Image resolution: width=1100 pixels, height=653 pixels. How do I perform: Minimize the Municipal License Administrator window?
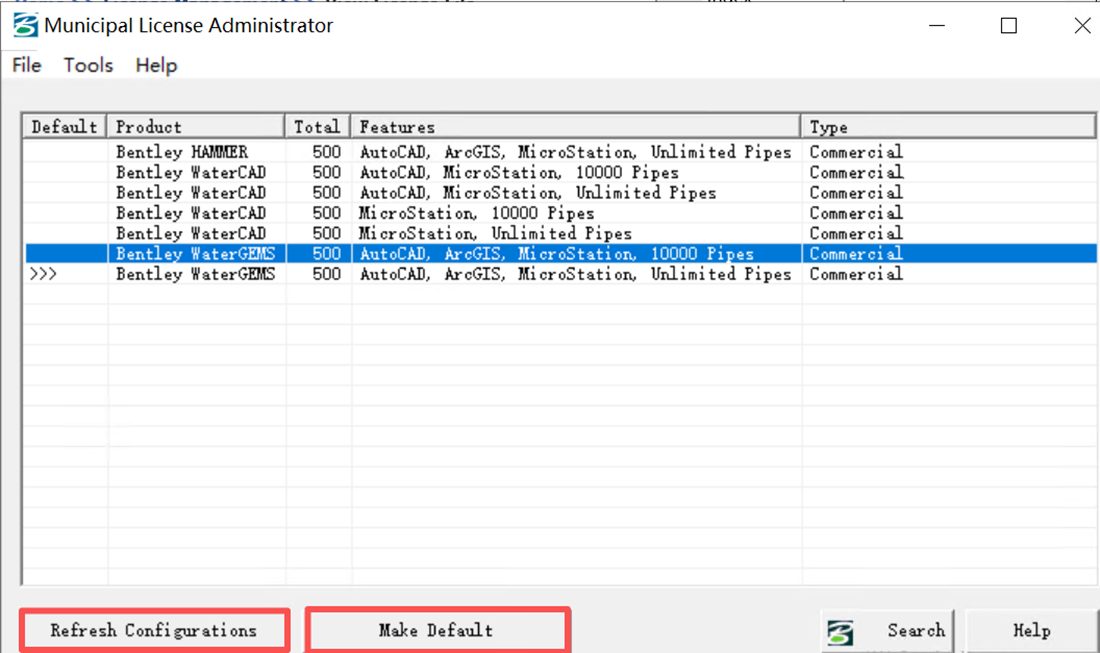tap(937, 25)
